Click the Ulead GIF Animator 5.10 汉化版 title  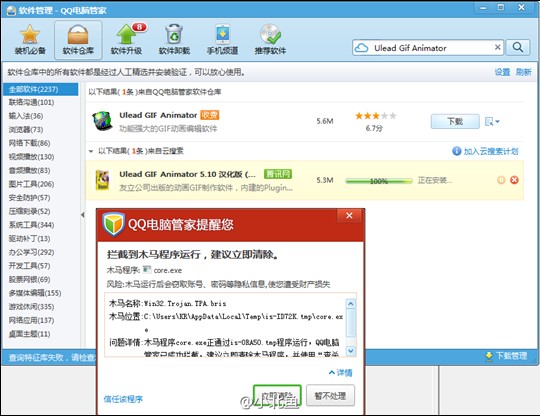187,174
